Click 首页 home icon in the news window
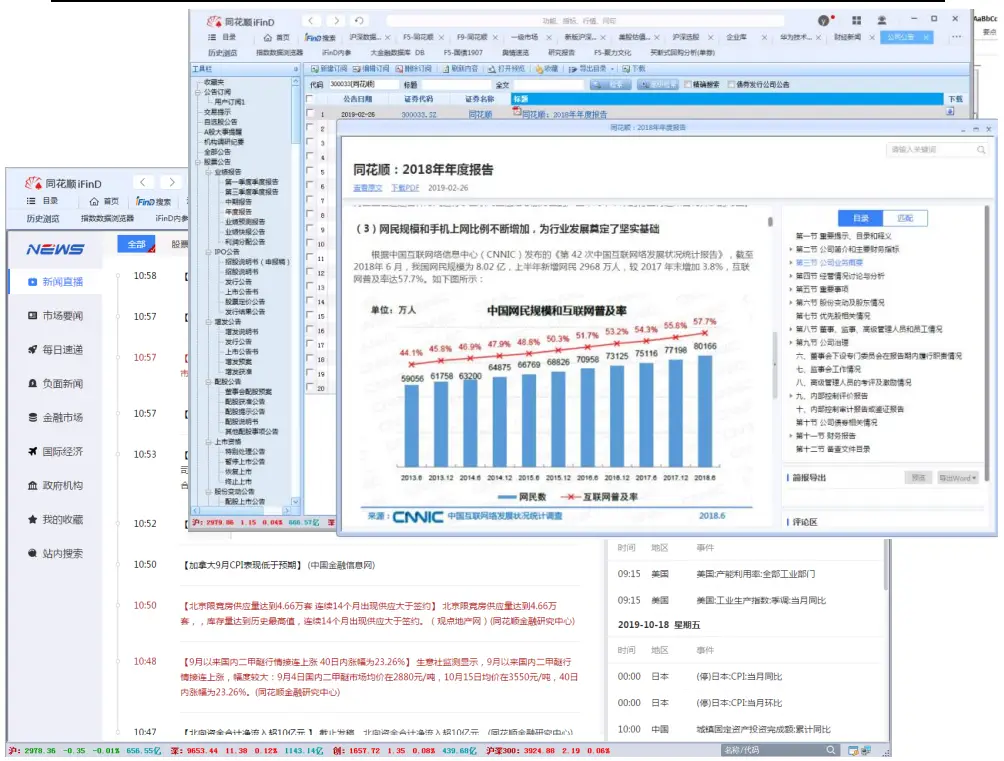This screenshot has width=1004, height=761. coord(94,201)
